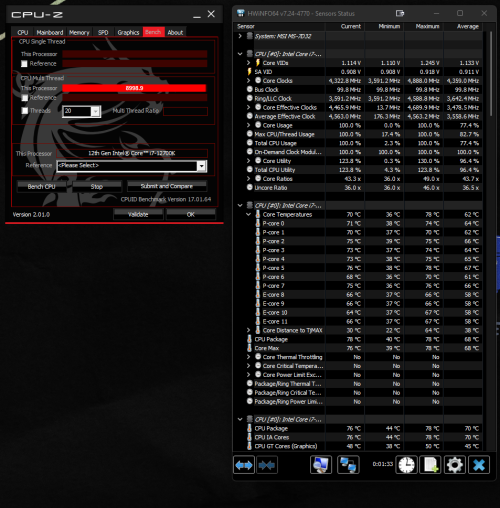The image size is (500, 508).
Task: Open HWiNFO remote network computers icon
Action: (348, 465)
